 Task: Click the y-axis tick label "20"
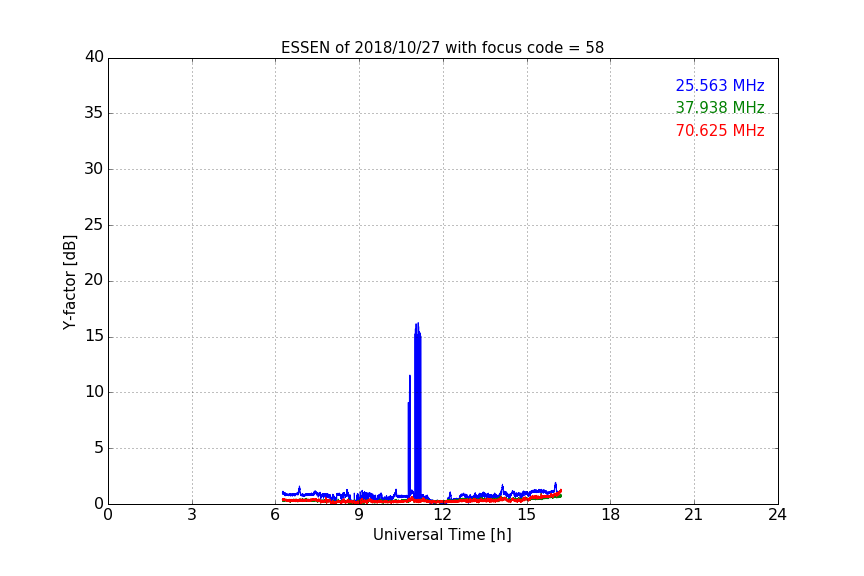pos(94,281)
